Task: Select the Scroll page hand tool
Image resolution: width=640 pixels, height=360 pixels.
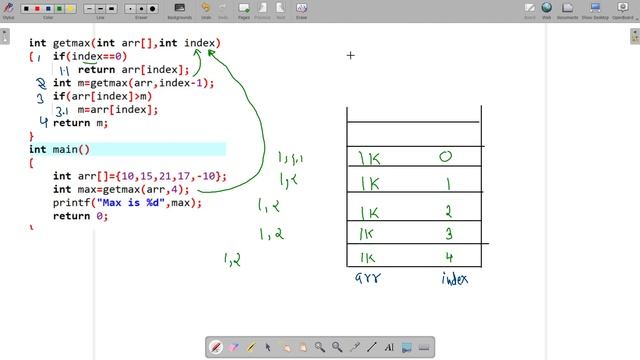Action: click(x=302, y=347)
